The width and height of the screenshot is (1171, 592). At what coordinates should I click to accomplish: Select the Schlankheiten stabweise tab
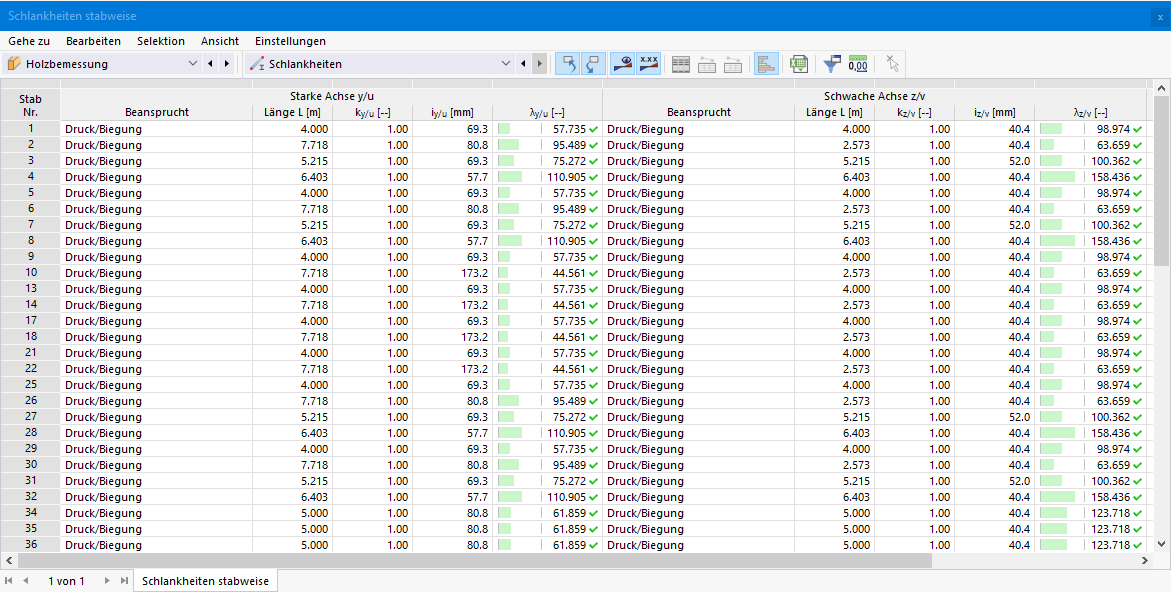205,581
